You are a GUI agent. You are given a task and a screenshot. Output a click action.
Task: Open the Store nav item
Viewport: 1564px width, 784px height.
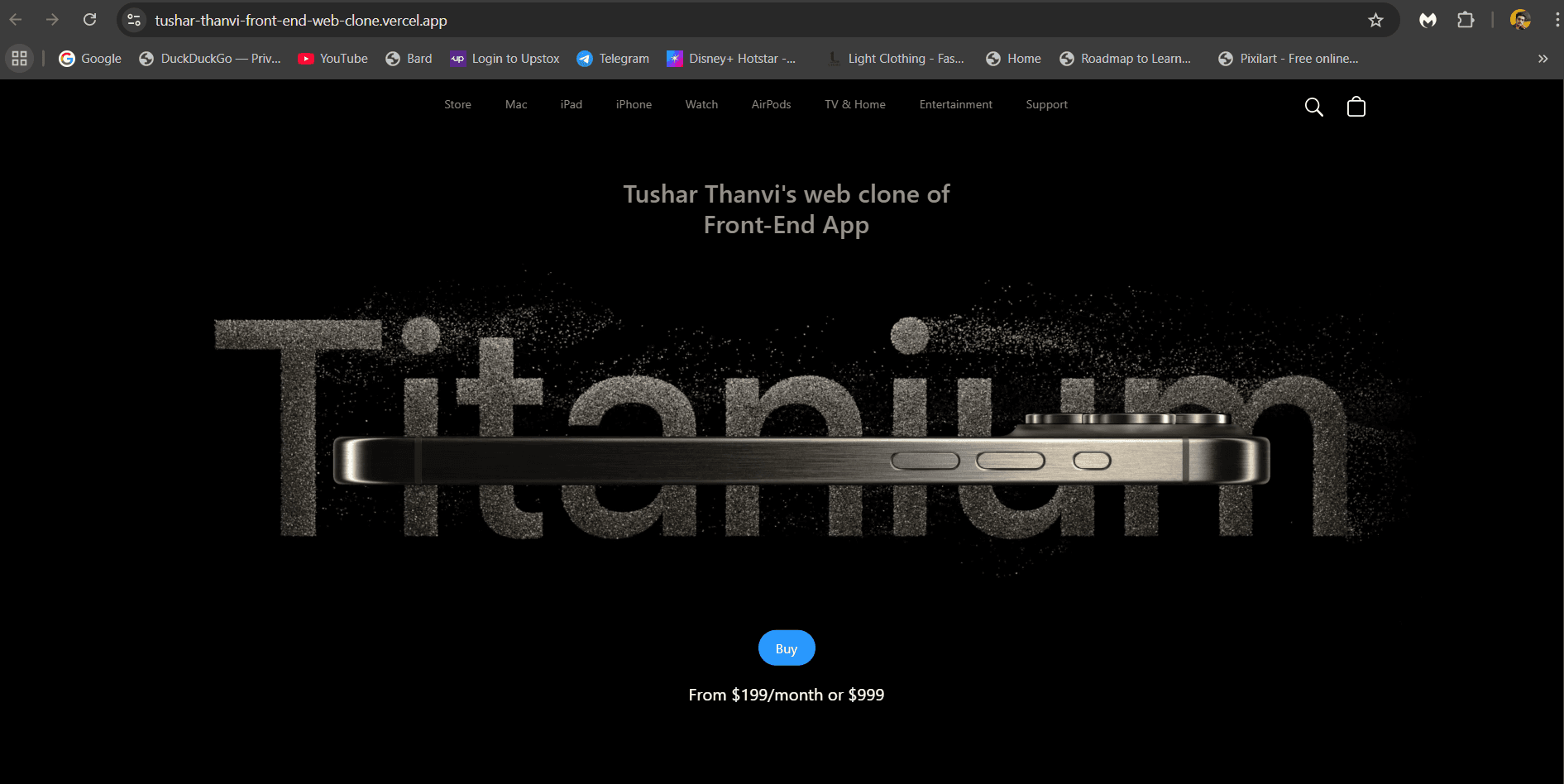point(457,104)
